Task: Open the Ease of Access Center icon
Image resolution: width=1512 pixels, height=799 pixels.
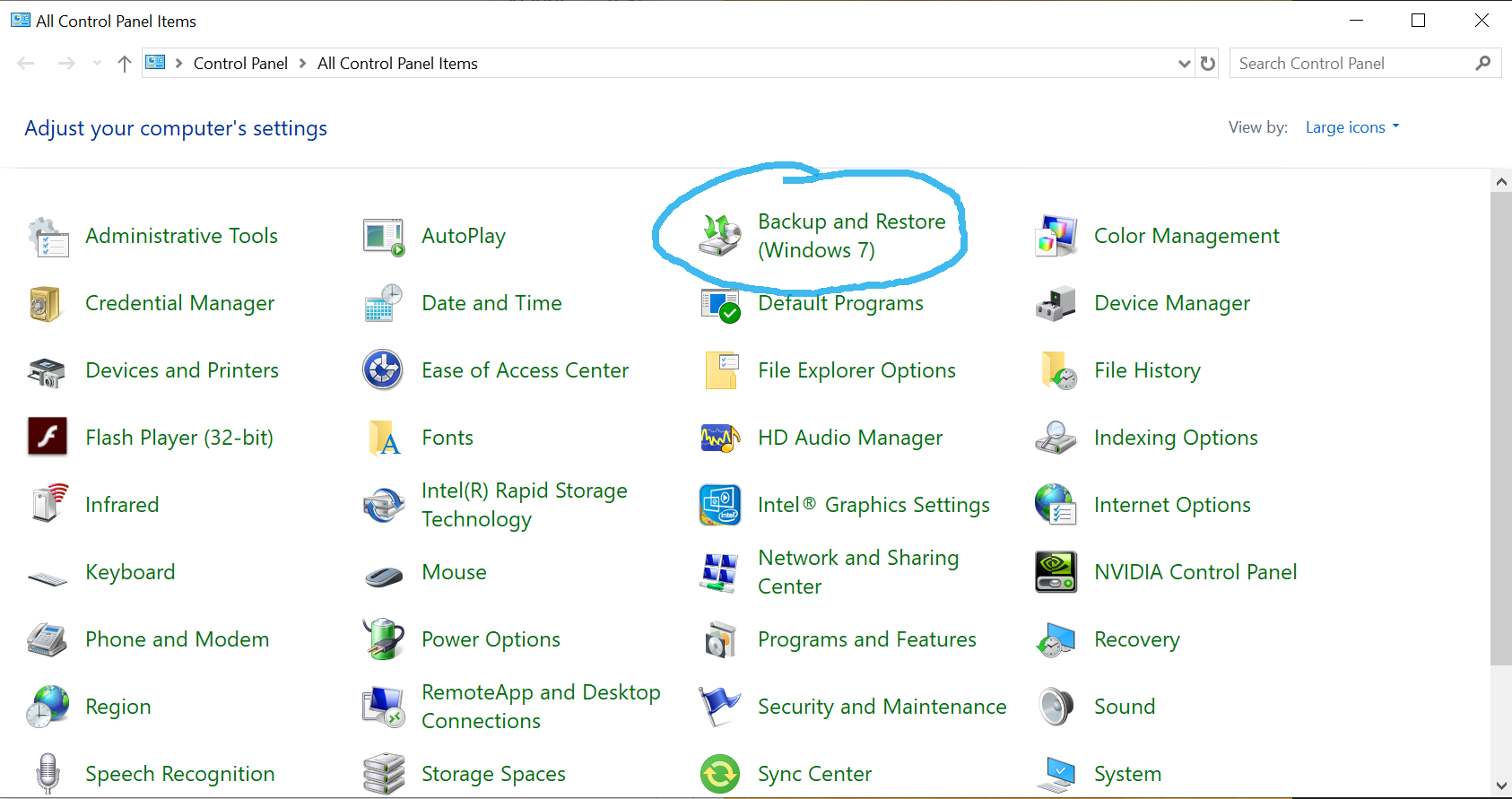Action: pyautogui.click(x=383, y=370)
